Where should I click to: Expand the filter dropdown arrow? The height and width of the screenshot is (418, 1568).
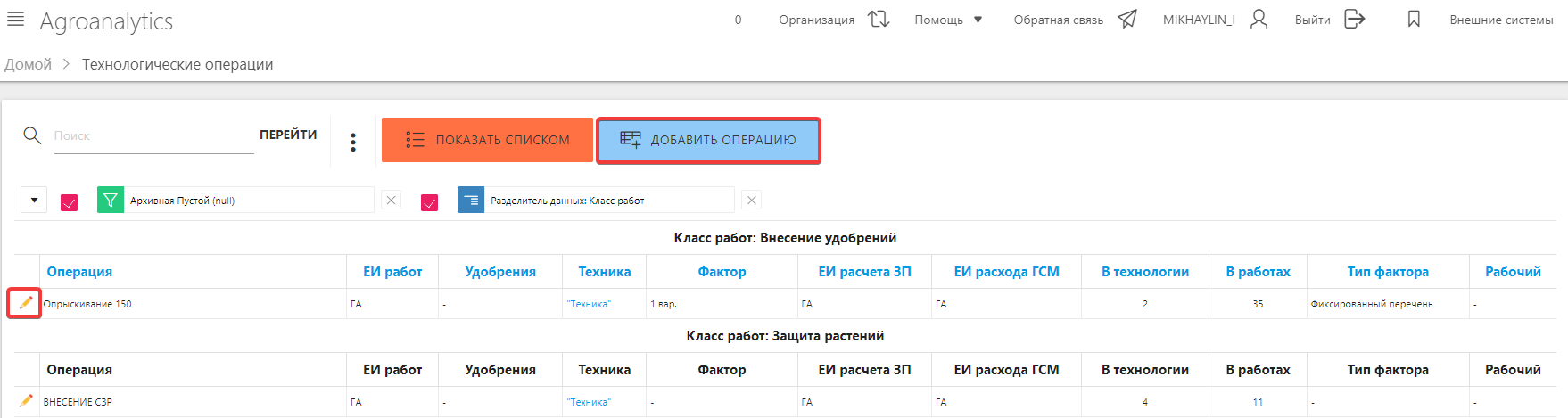pos(34,201)
